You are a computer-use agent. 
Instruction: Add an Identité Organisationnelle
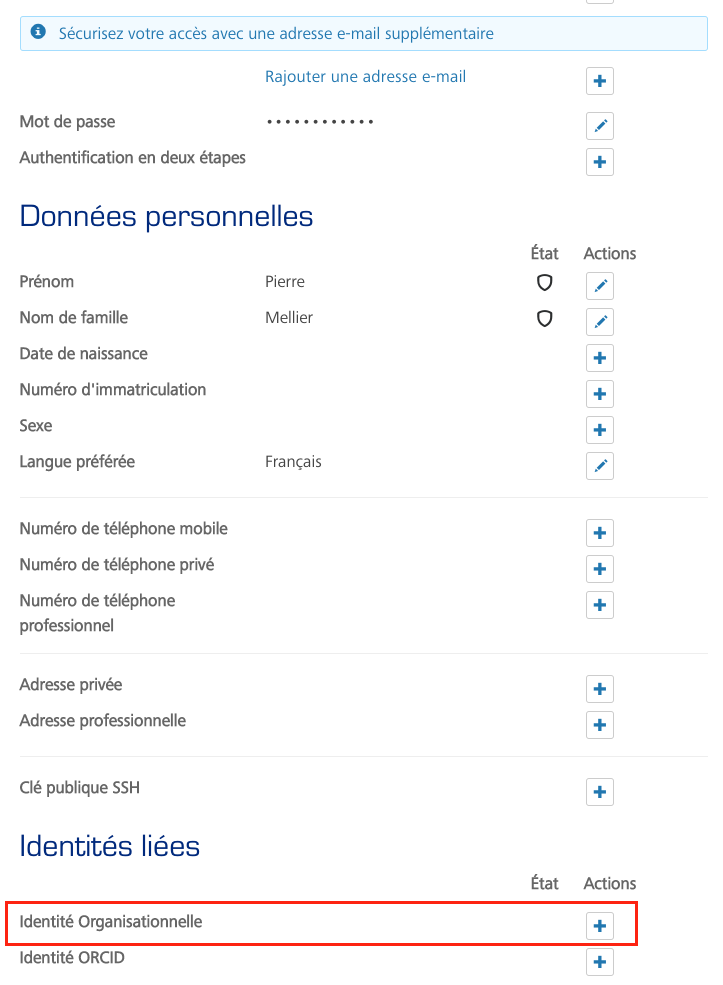599,926
